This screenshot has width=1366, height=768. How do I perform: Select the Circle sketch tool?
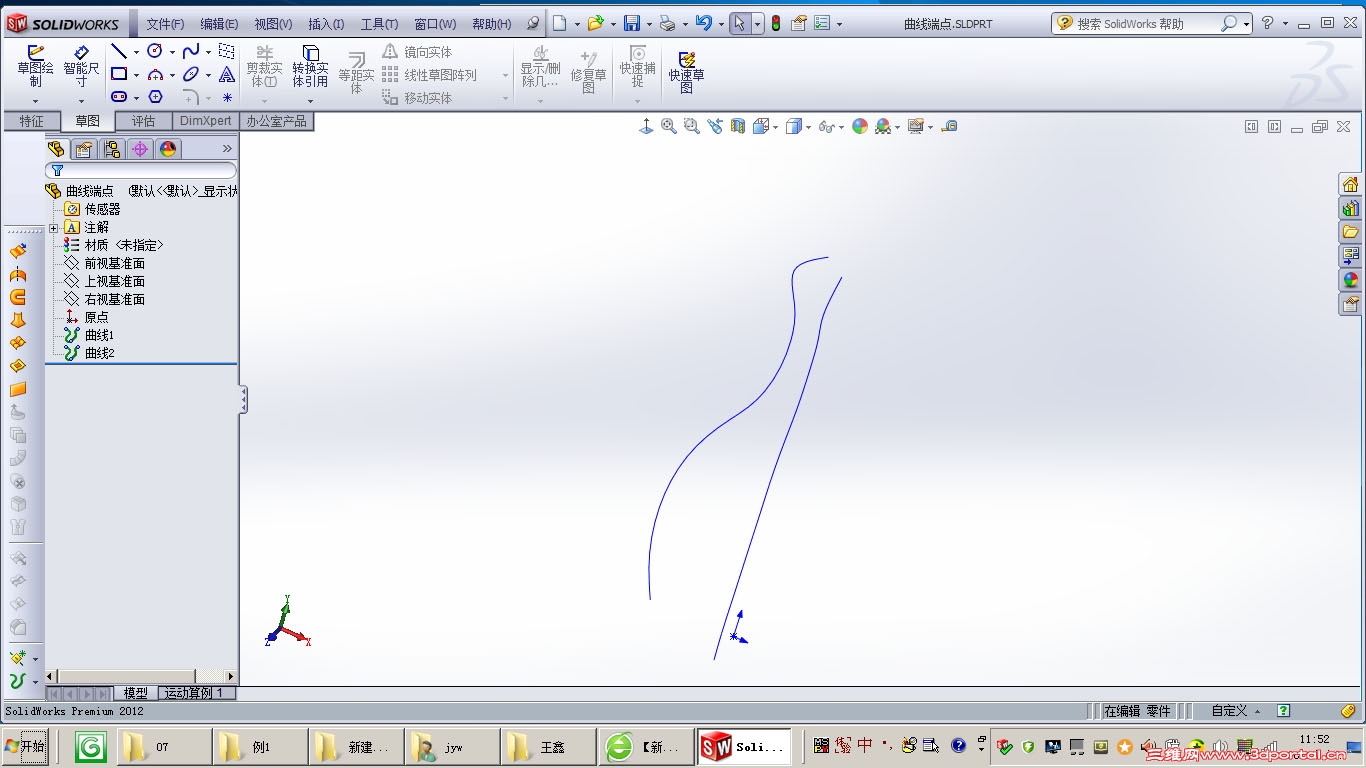[155, 51]
